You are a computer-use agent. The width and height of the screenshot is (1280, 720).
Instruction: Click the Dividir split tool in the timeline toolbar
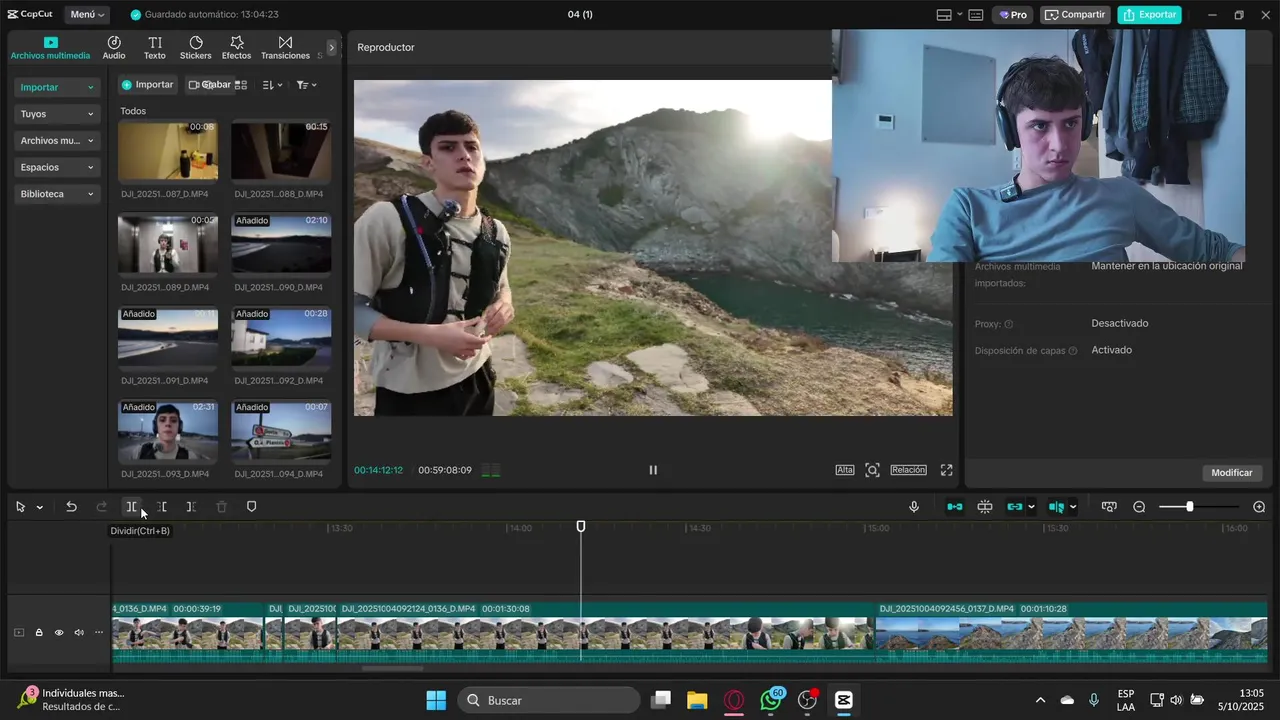coord(131,507)
